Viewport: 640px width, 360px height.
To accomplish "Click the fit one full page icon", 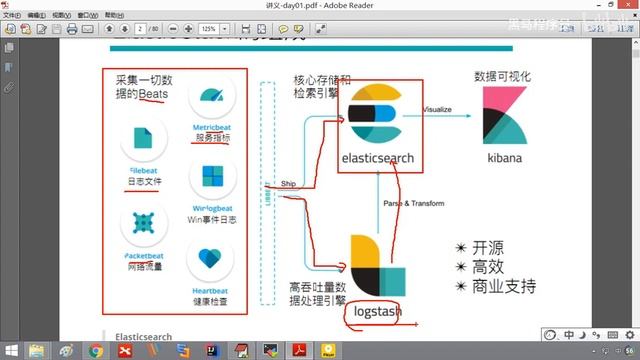I will point(262,29).
